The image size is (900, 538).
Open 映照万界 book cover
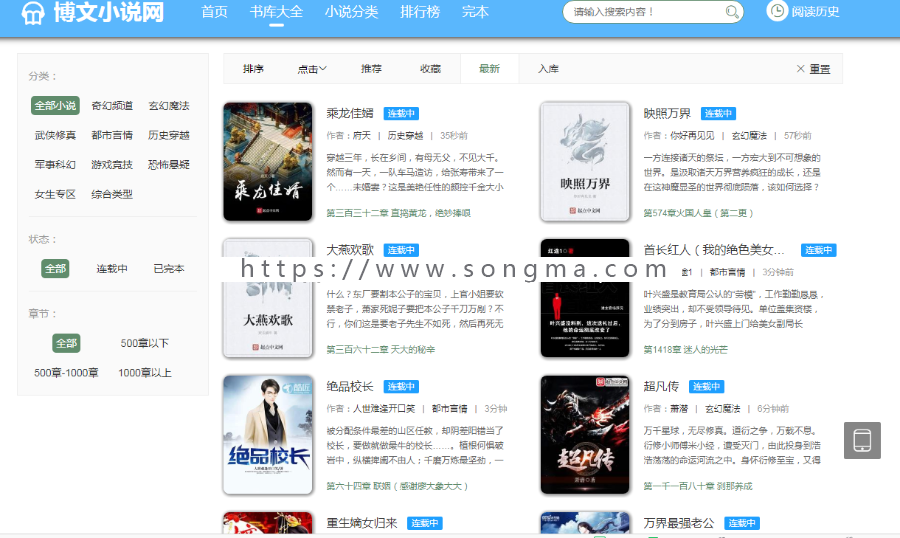(585, 161)
